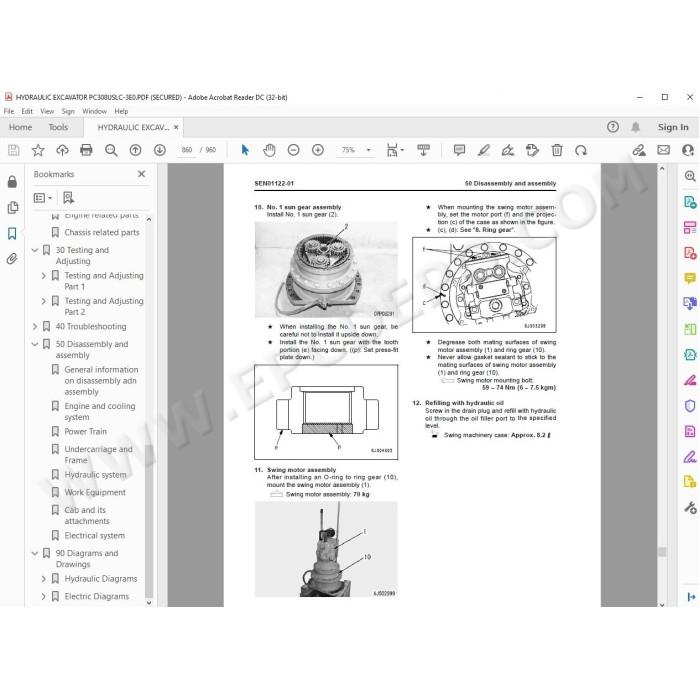Send file by email envelope icon

pyautogui.click(x=663, y=150)
